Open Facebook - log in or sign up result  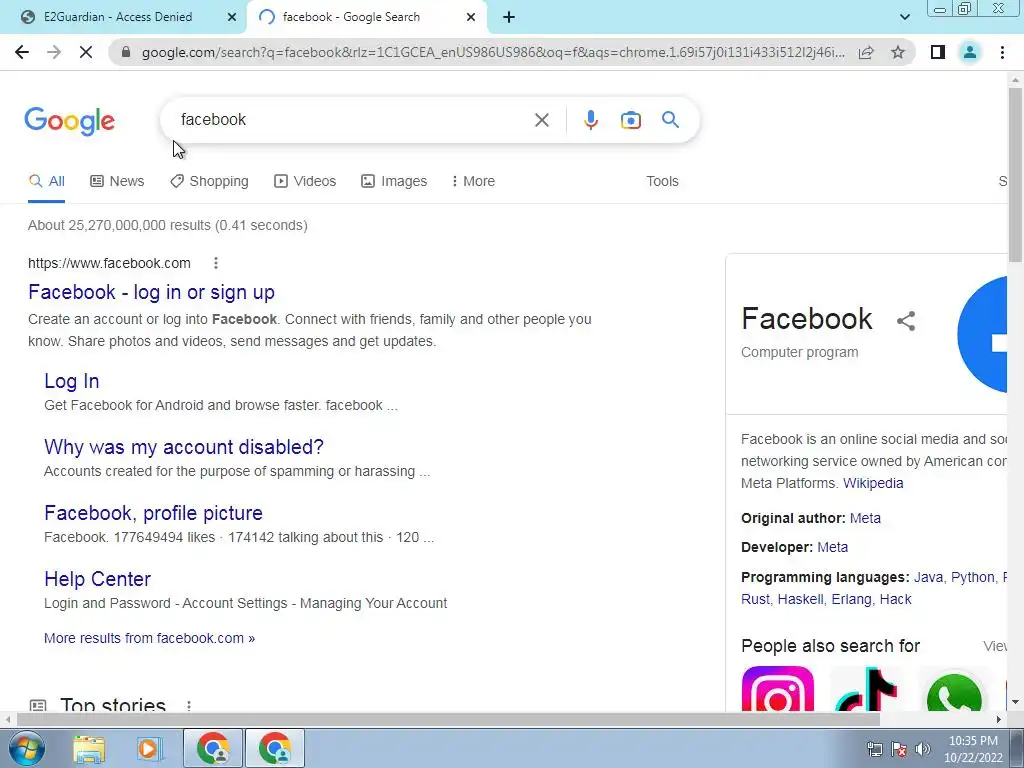[152, 292]
